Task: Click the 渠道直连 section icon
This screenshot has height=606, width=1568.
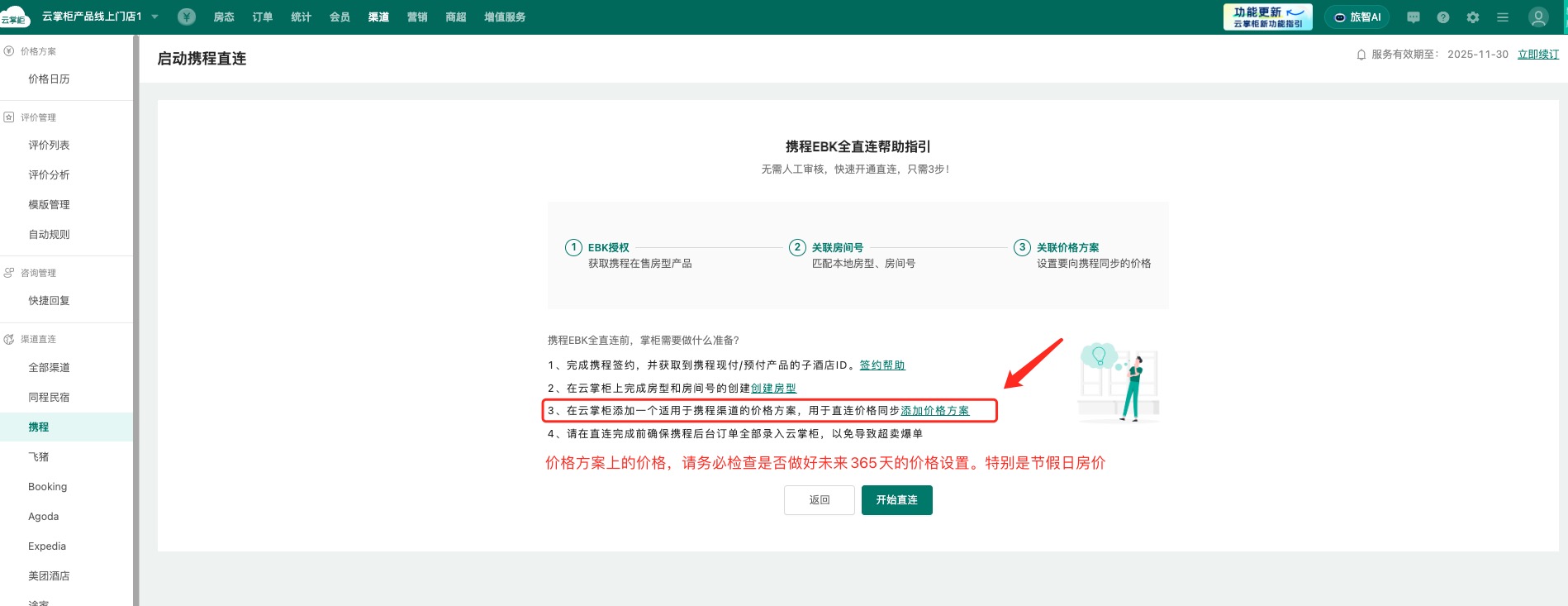Action: coord(9,339)
